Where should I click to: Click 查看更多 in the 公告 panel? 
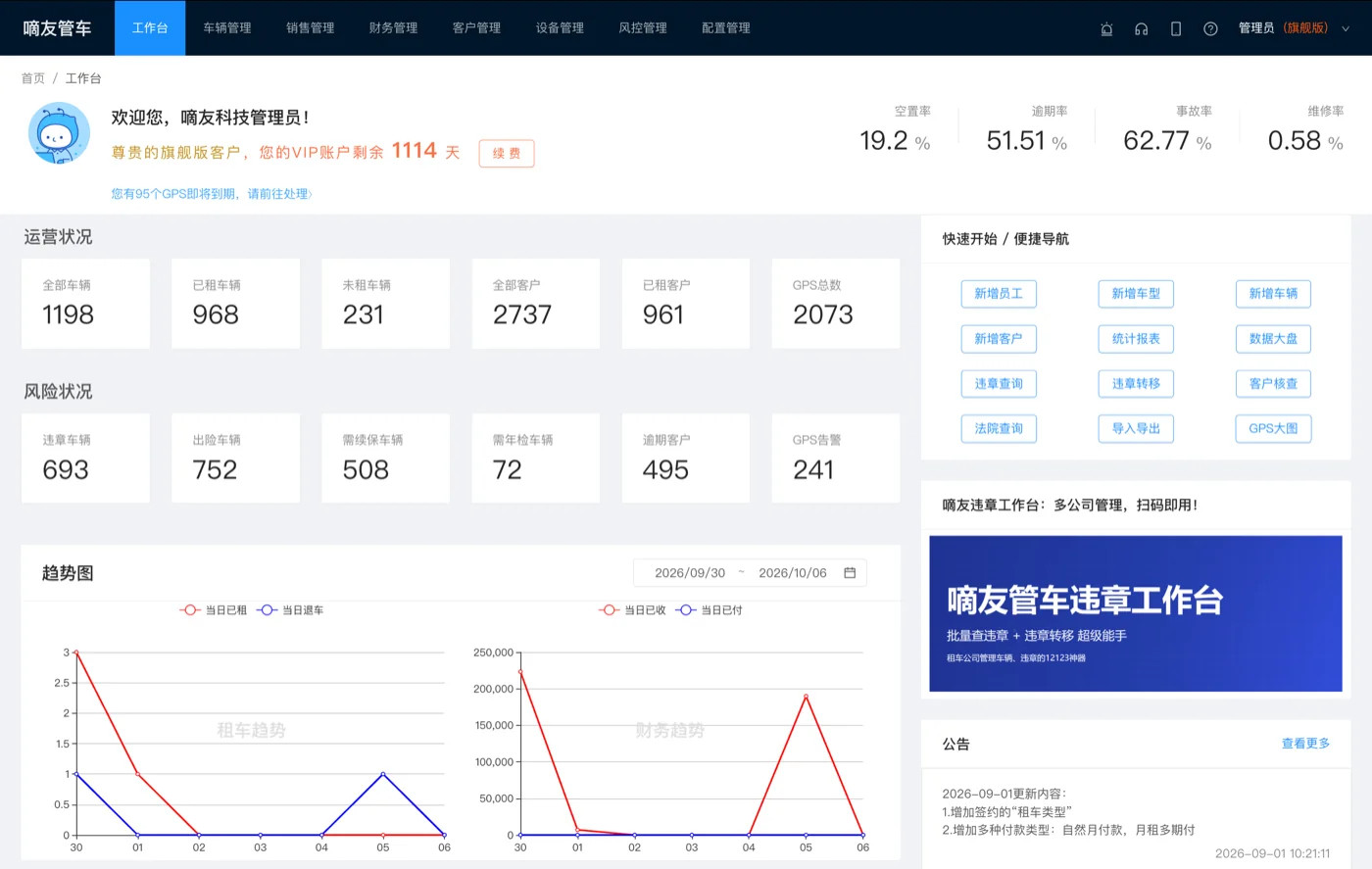pyautogui.click(x=1305, y=744)
